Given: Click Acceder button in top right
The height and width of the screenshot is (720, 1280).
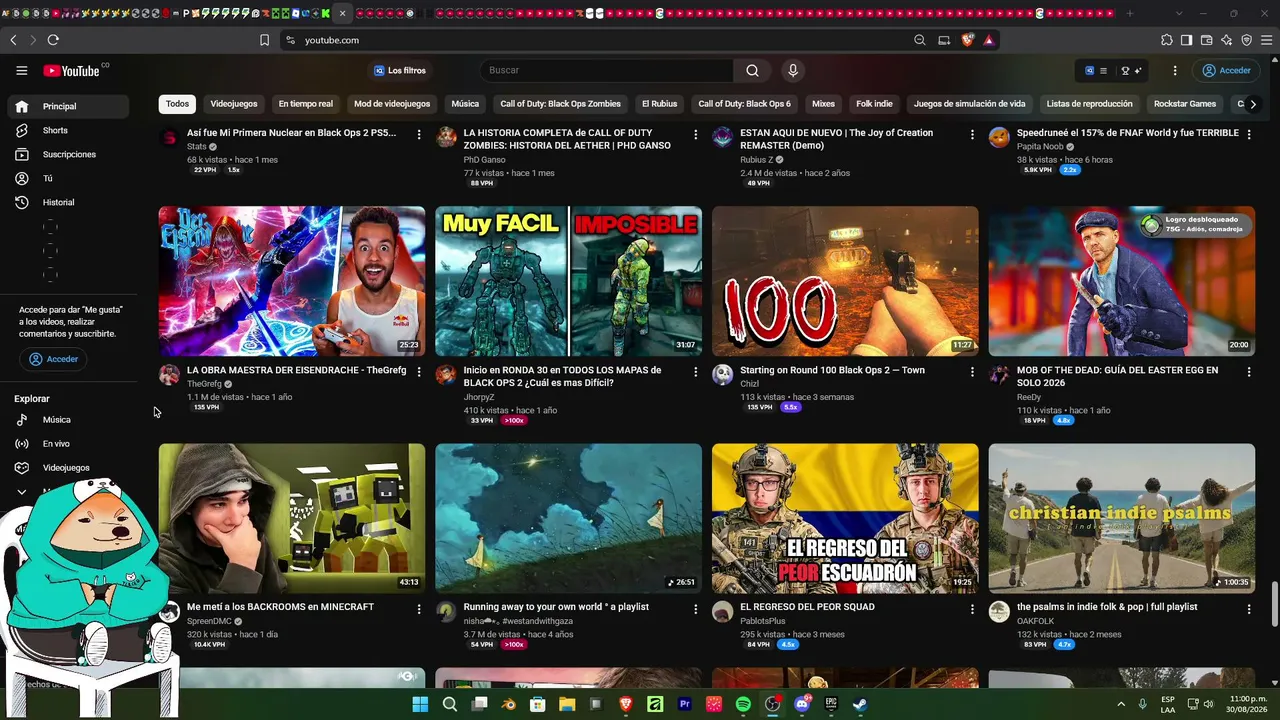Looking at the screenshot, I should click(x=1227, y=71).
